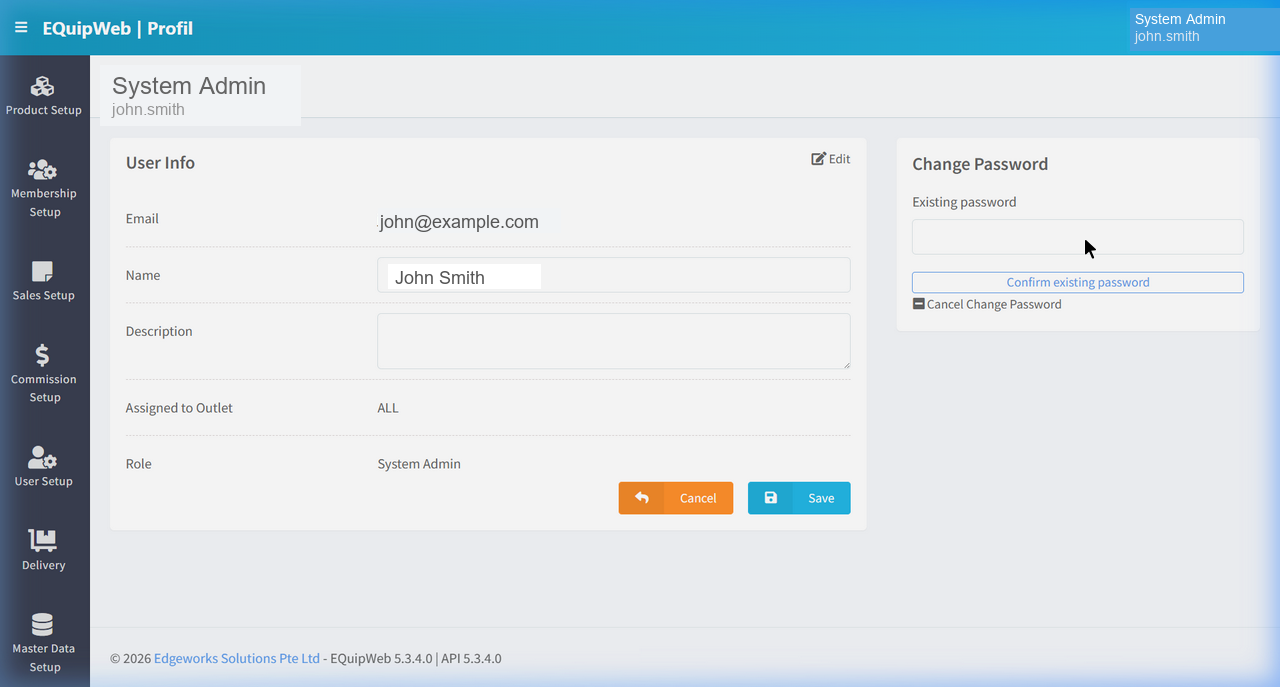Click the reply arrow icon on Cancel
This screenshot has height=687, width=1280.
(642, 498)
